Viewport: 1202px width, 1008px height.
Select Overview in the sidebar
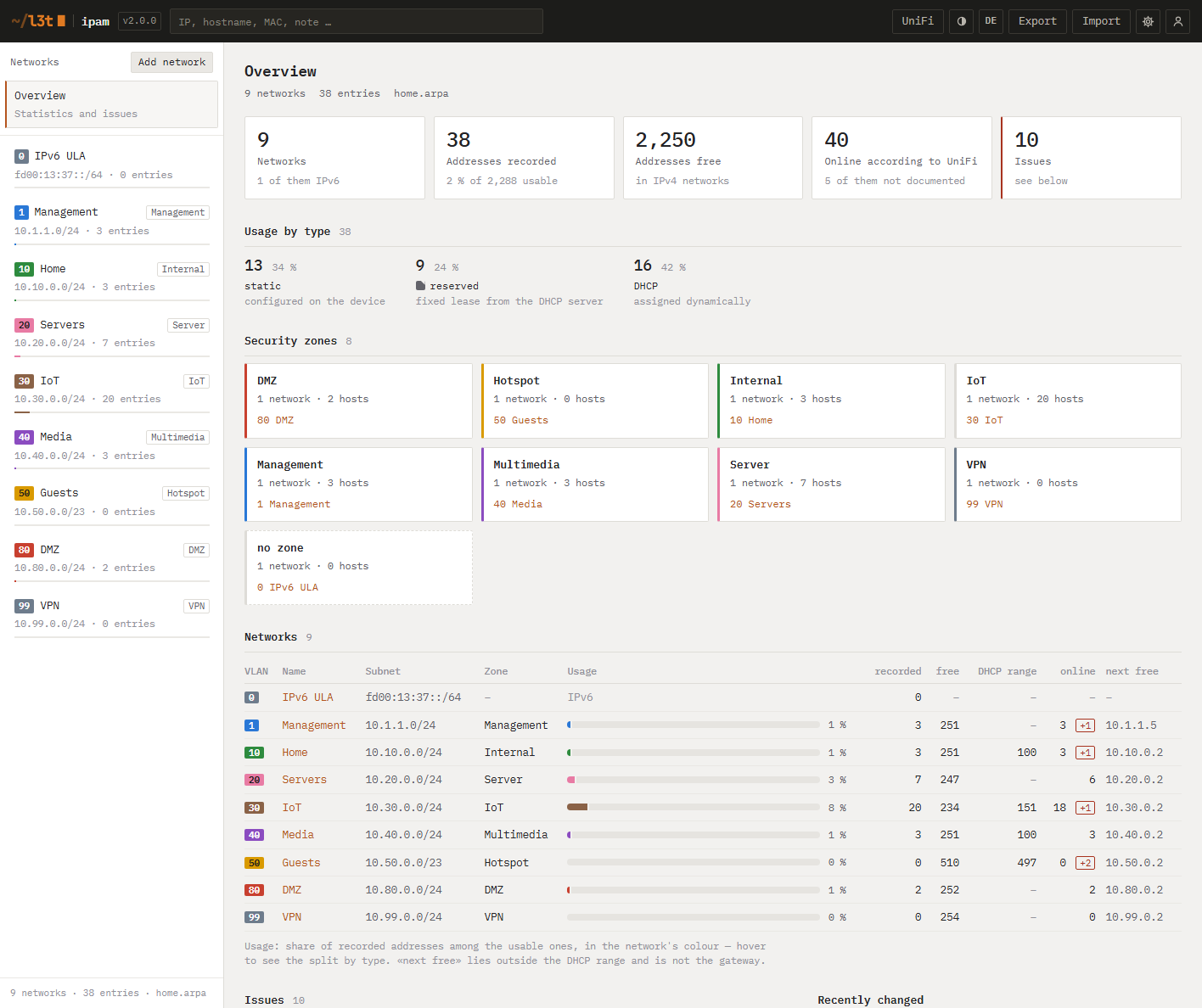[111, 104]
